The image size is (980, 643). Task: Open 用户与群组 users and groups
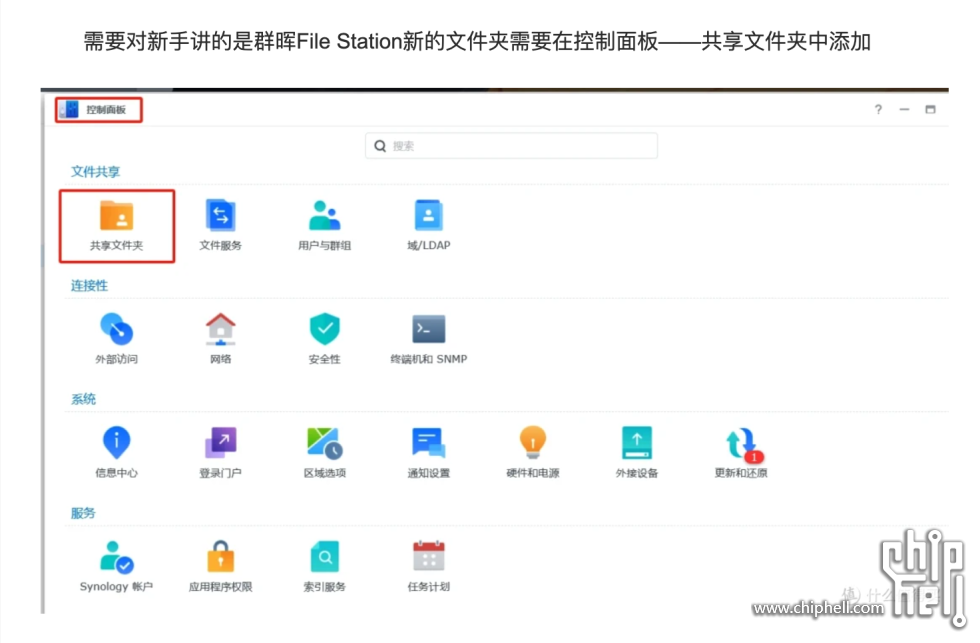pyautogui.click(x=324, y=216)
